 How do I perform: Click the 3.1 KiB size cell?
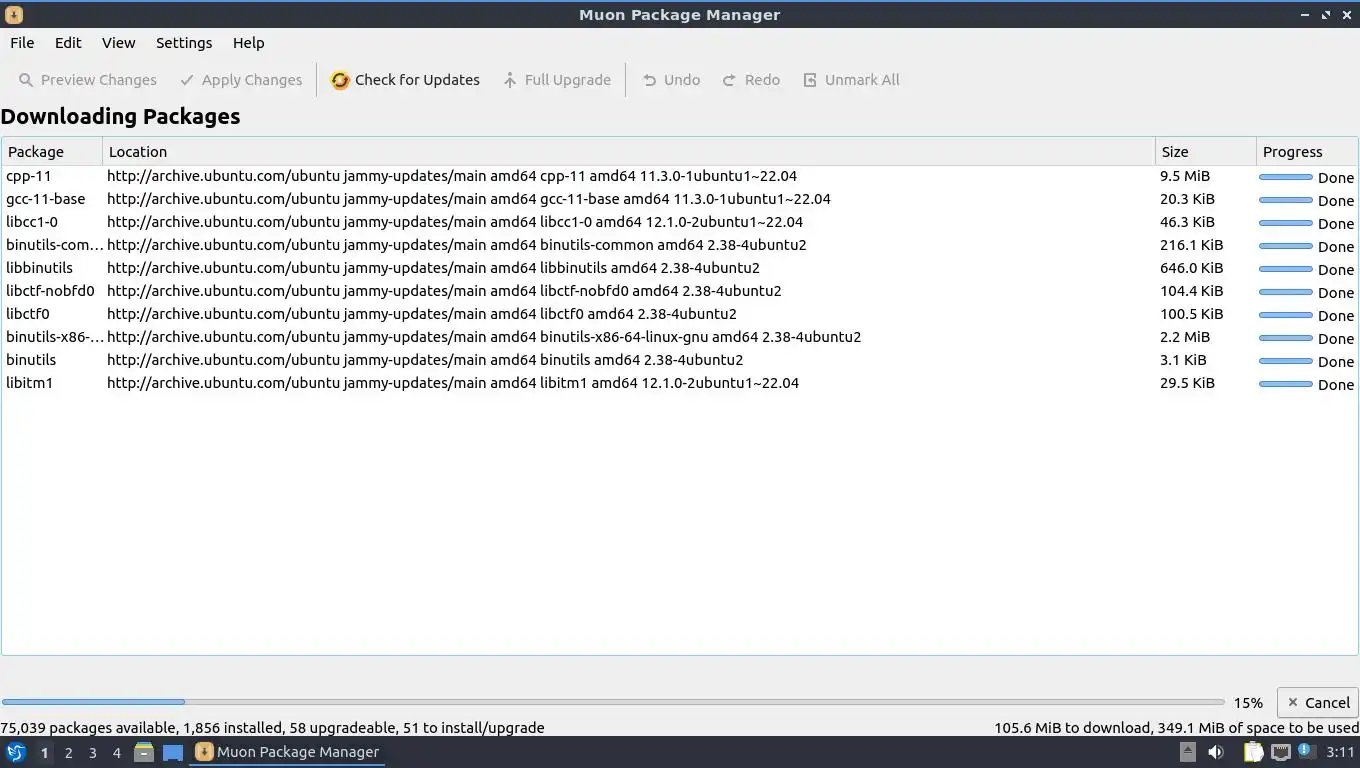[1183, 360]
